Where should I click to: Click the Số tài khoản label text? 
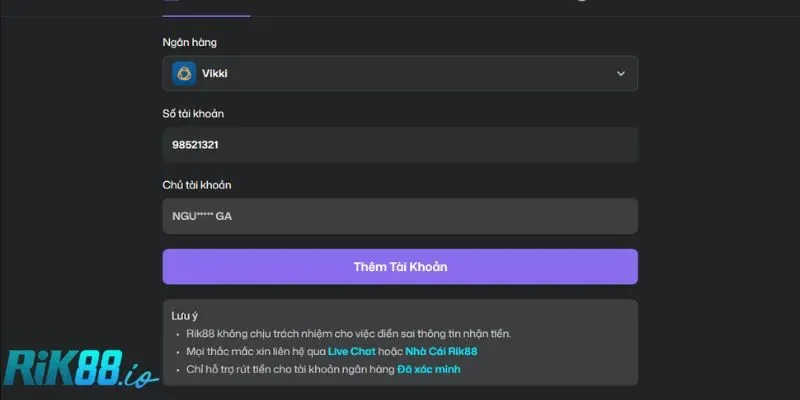[193, 114]
